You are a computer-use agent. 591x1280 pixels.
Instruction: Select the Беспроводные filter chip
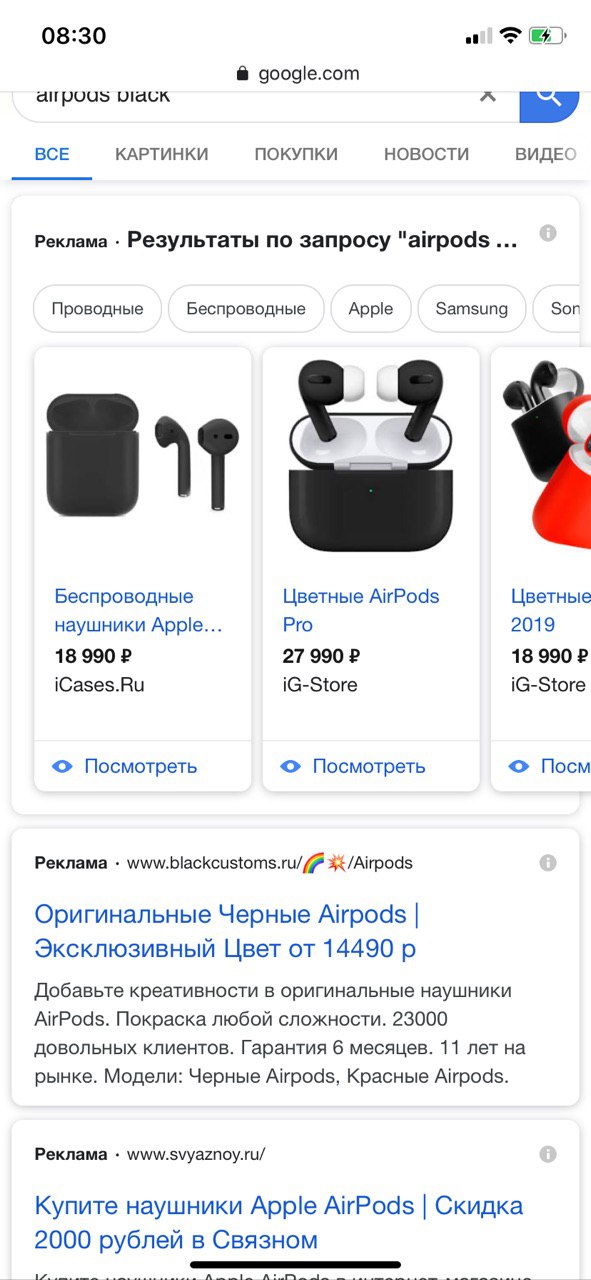pyautogui.click(x=246, y=309)
